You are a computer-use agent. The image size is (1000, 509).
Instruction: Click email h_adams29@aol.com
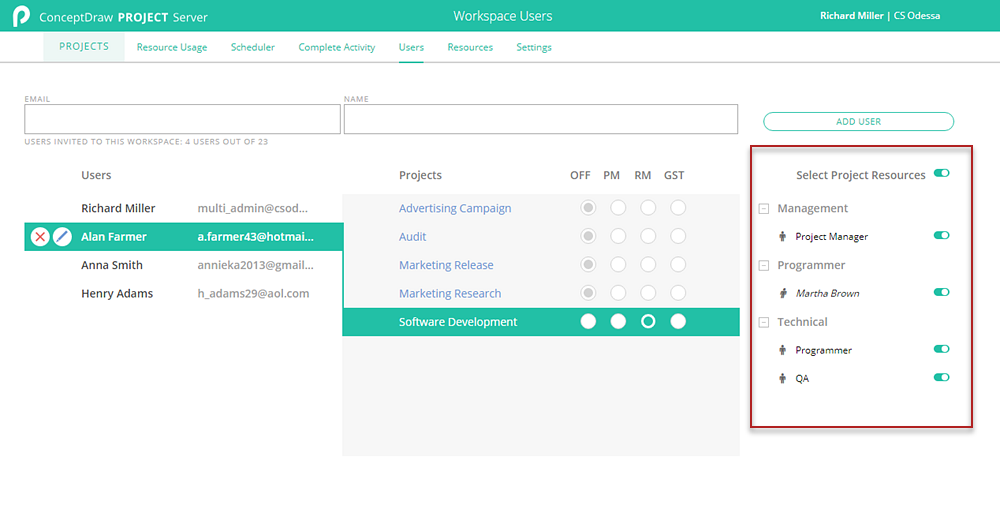point(253,293)
